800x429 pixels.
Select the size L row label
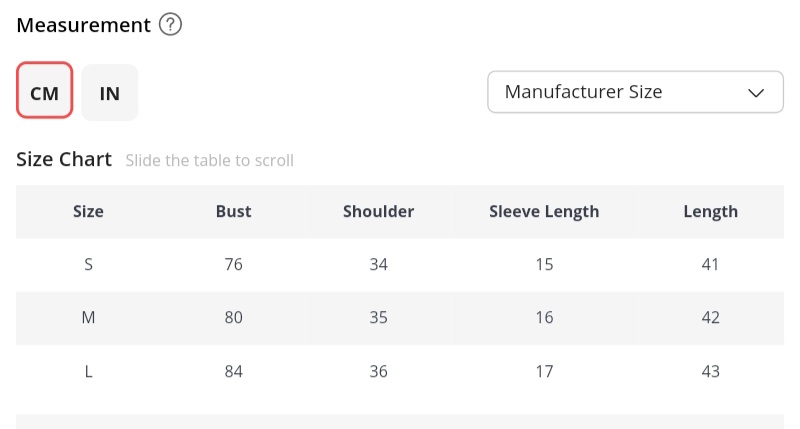click(88, 371)
